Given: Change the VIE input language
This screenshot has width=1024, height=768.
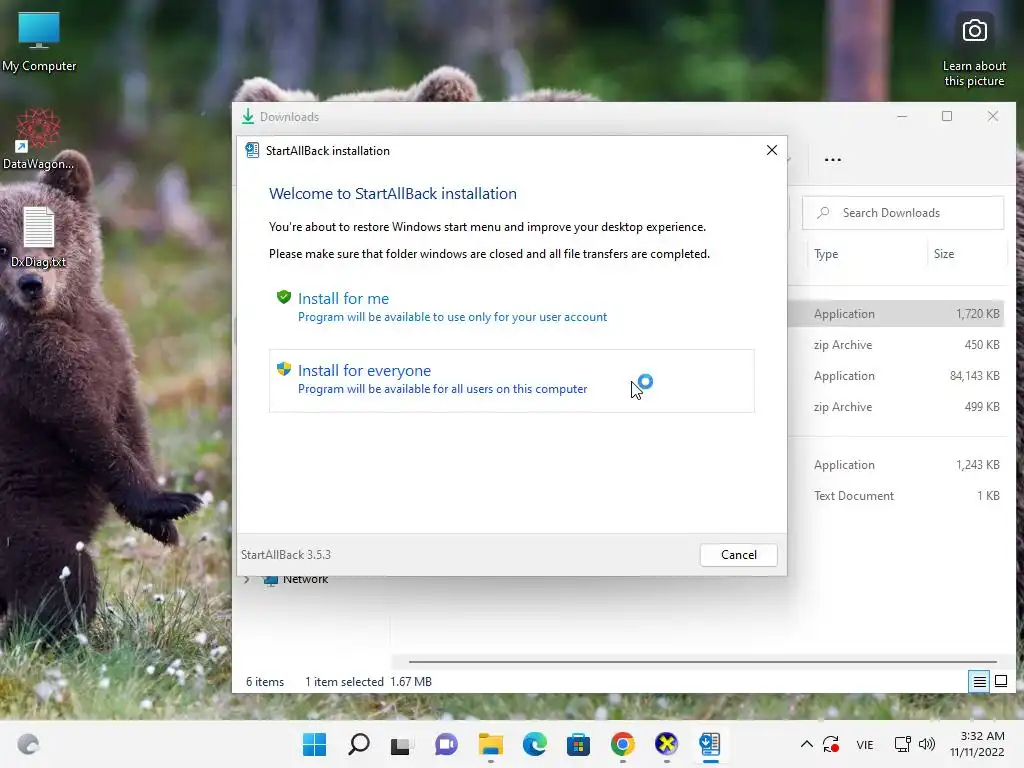Looking at the screenshot, I should (x=865, y=744).
